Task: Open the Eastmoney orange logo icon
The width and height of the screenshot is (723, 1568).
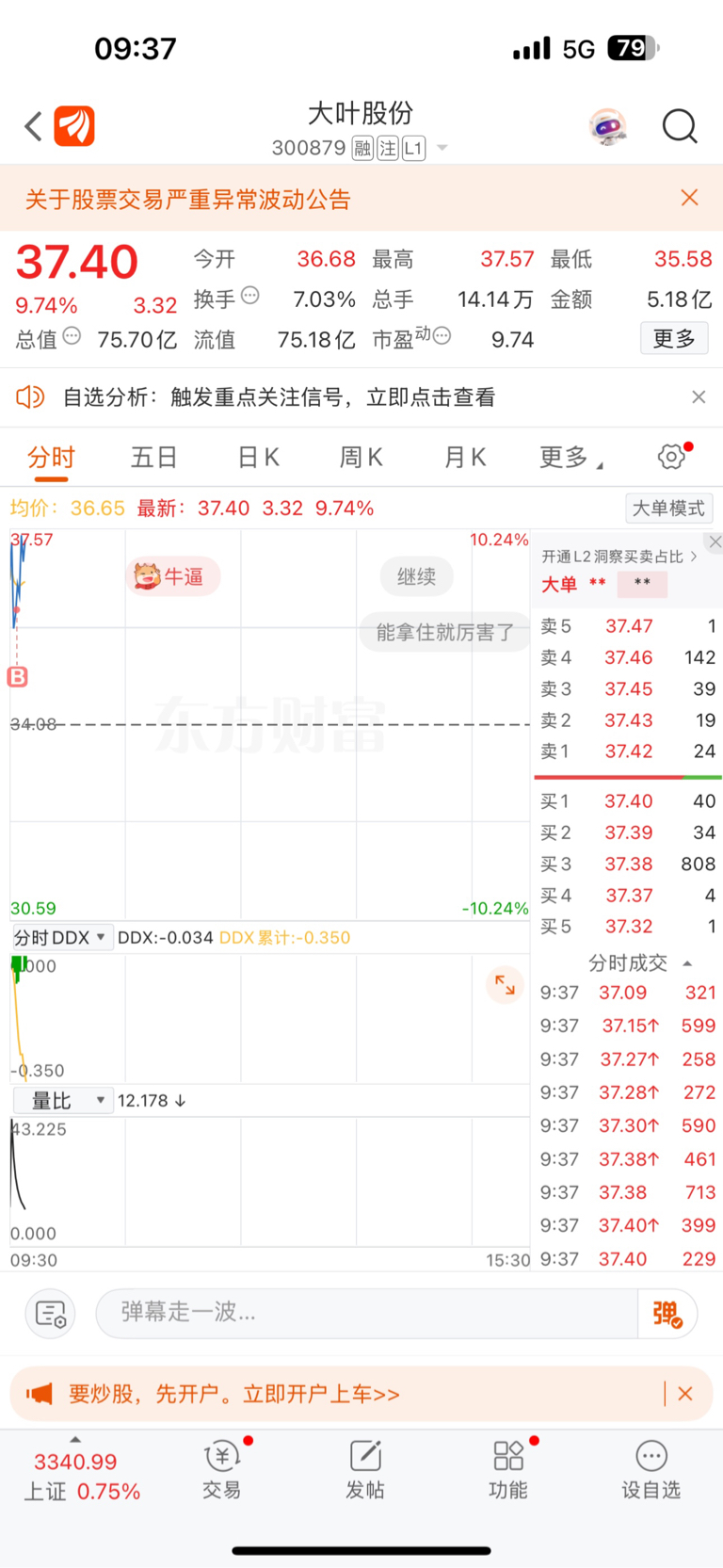Action: point(74,126)
